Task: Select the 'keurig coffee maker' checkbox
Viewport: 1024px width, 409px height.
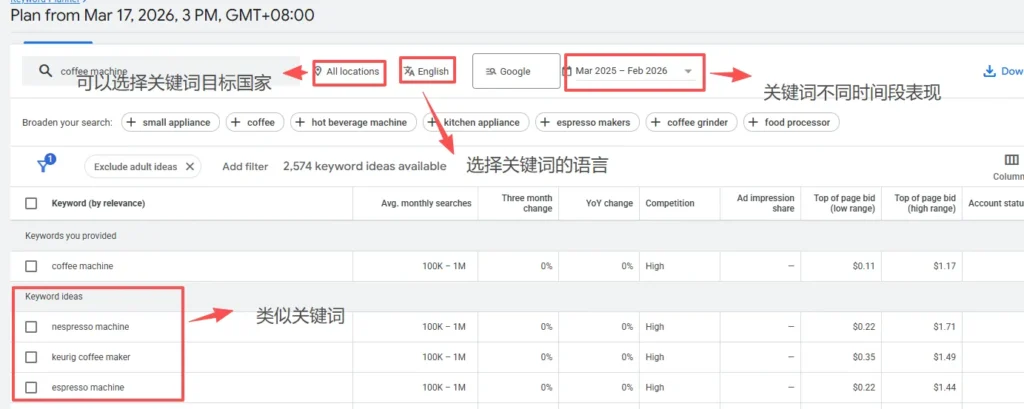Action: click(x=31, y=357)
